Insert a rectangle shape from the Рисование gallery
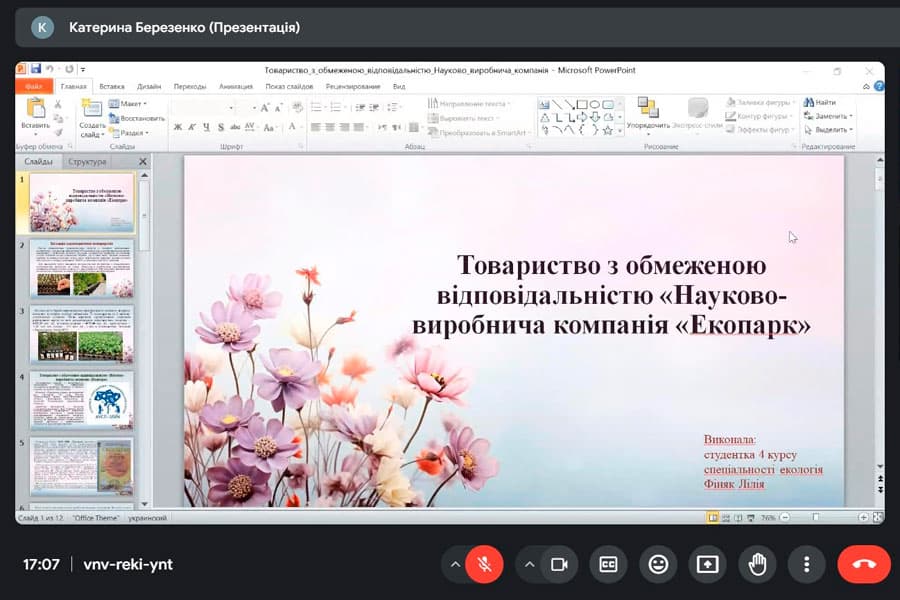 pyautogui.click(x=582, y=104)
